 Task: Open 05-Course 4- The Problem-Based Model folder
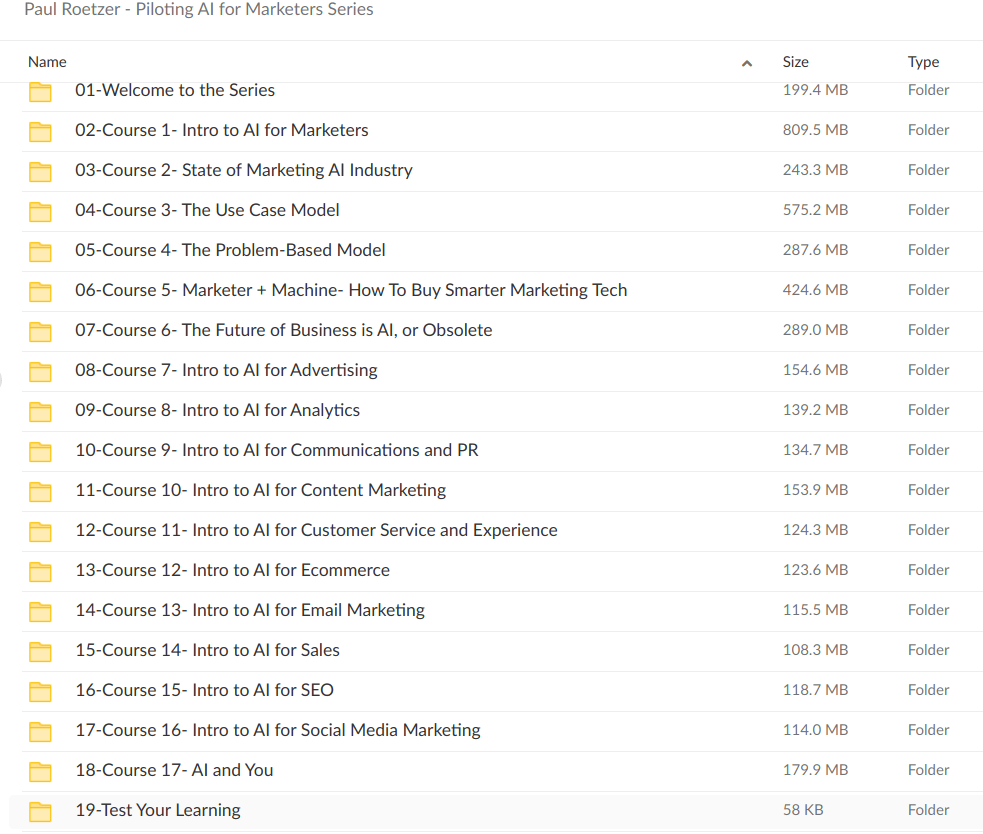pos(230,250)
